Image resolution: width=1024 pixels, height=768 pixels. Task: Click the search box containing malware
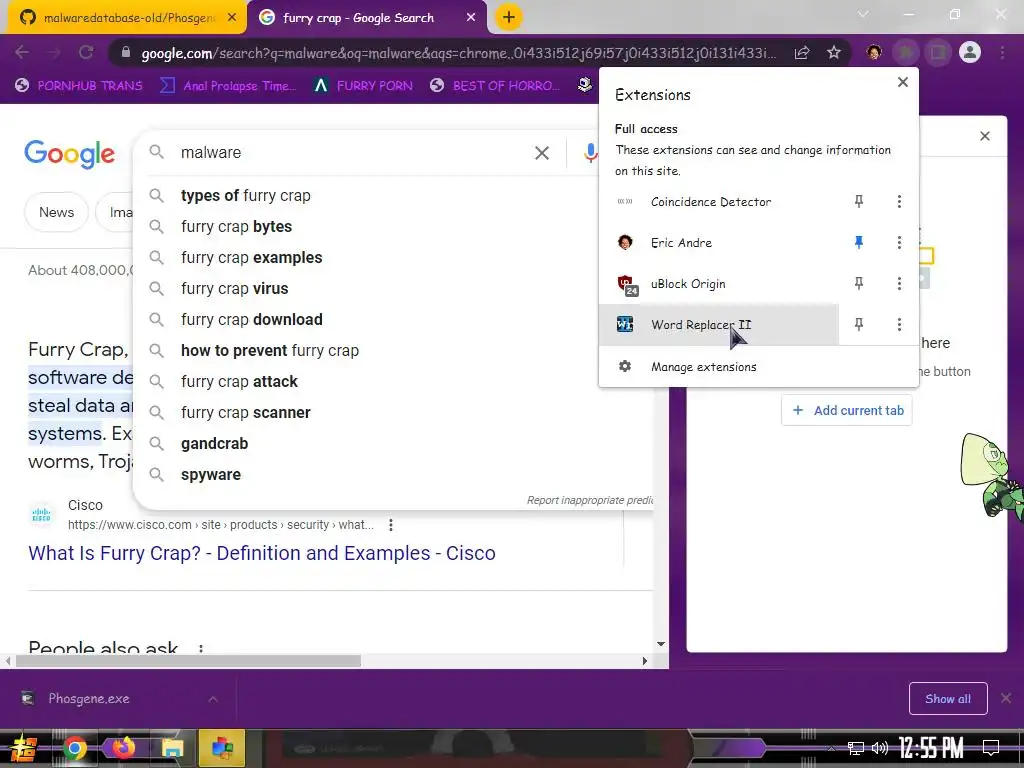(x=351, y=152)
